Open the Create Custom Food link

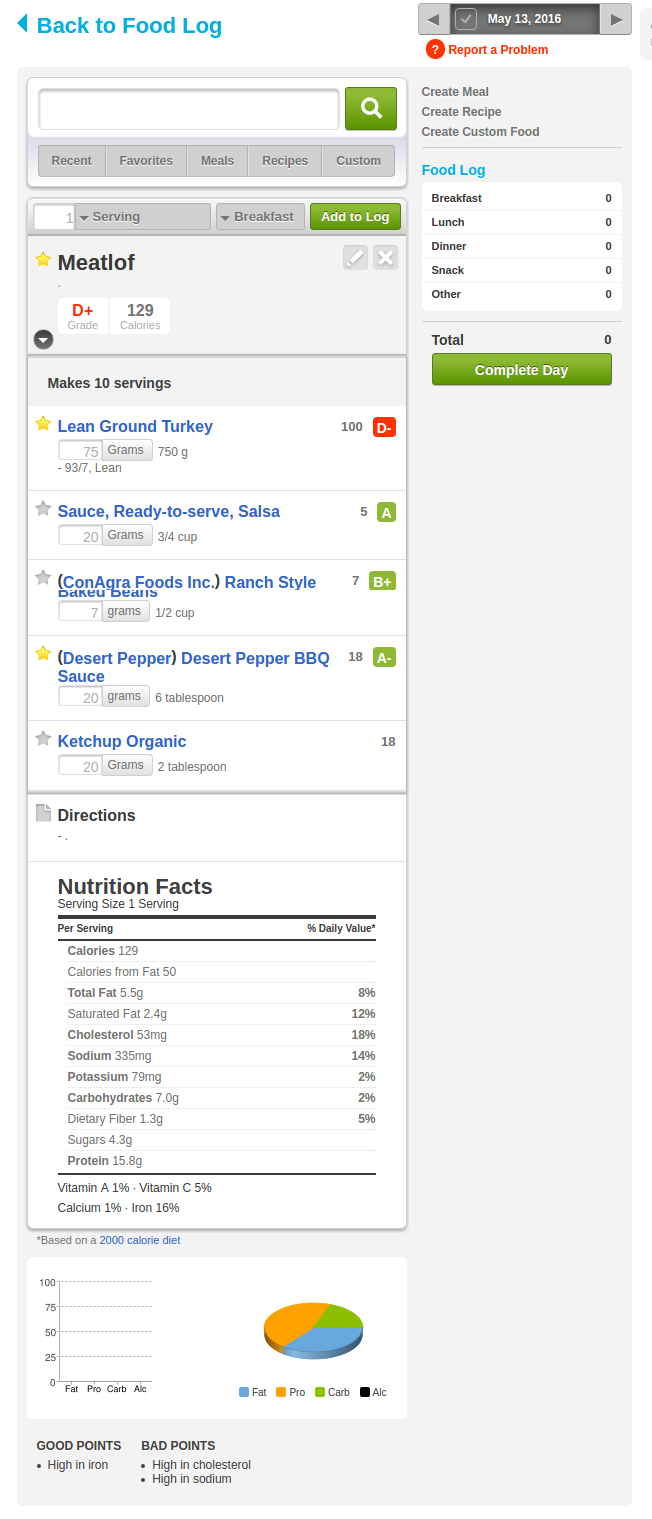(x=480, y=132)
